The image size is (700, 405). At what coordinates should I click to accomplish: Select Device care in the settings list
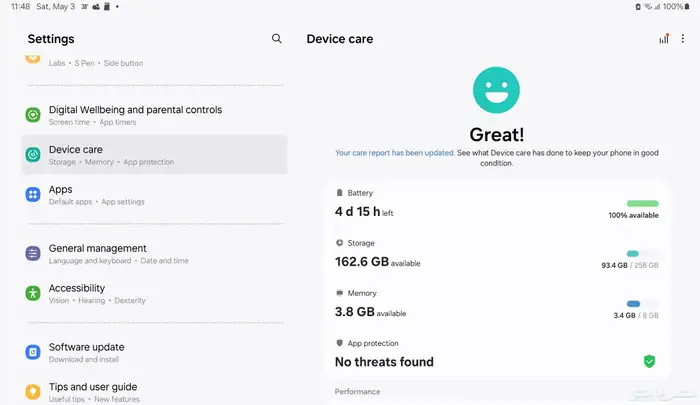pos(154,154)
